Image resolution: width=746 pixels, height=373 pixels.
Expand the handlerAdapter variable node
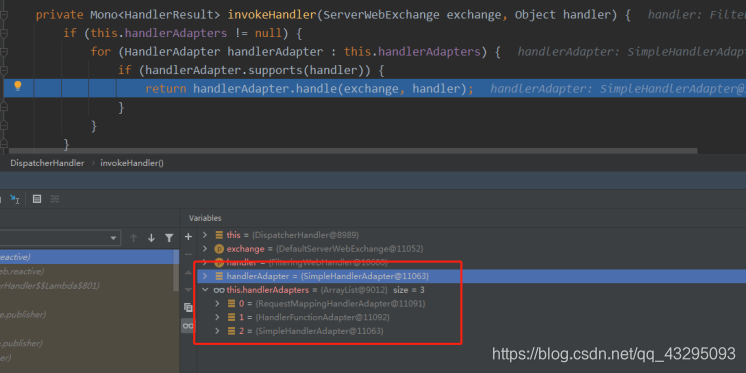205,276
